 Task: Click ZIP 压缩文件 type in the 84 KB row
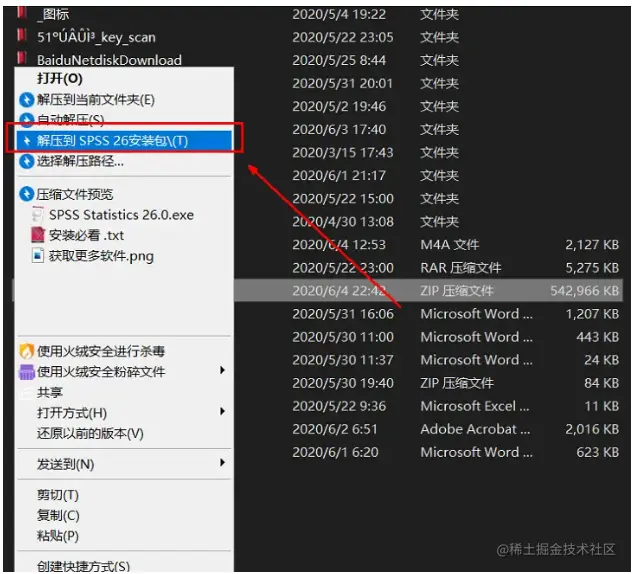457,383
